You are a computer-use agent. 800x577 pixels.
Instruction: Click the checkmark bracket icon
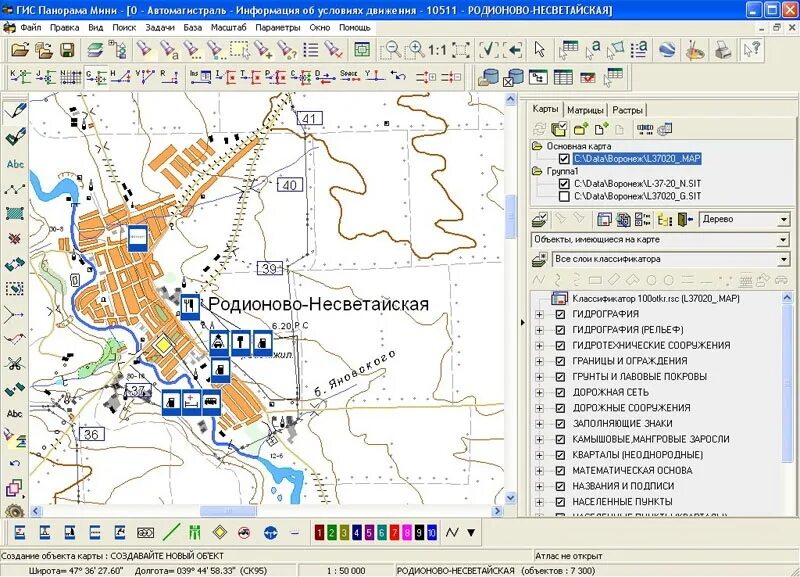coord(488,49)
